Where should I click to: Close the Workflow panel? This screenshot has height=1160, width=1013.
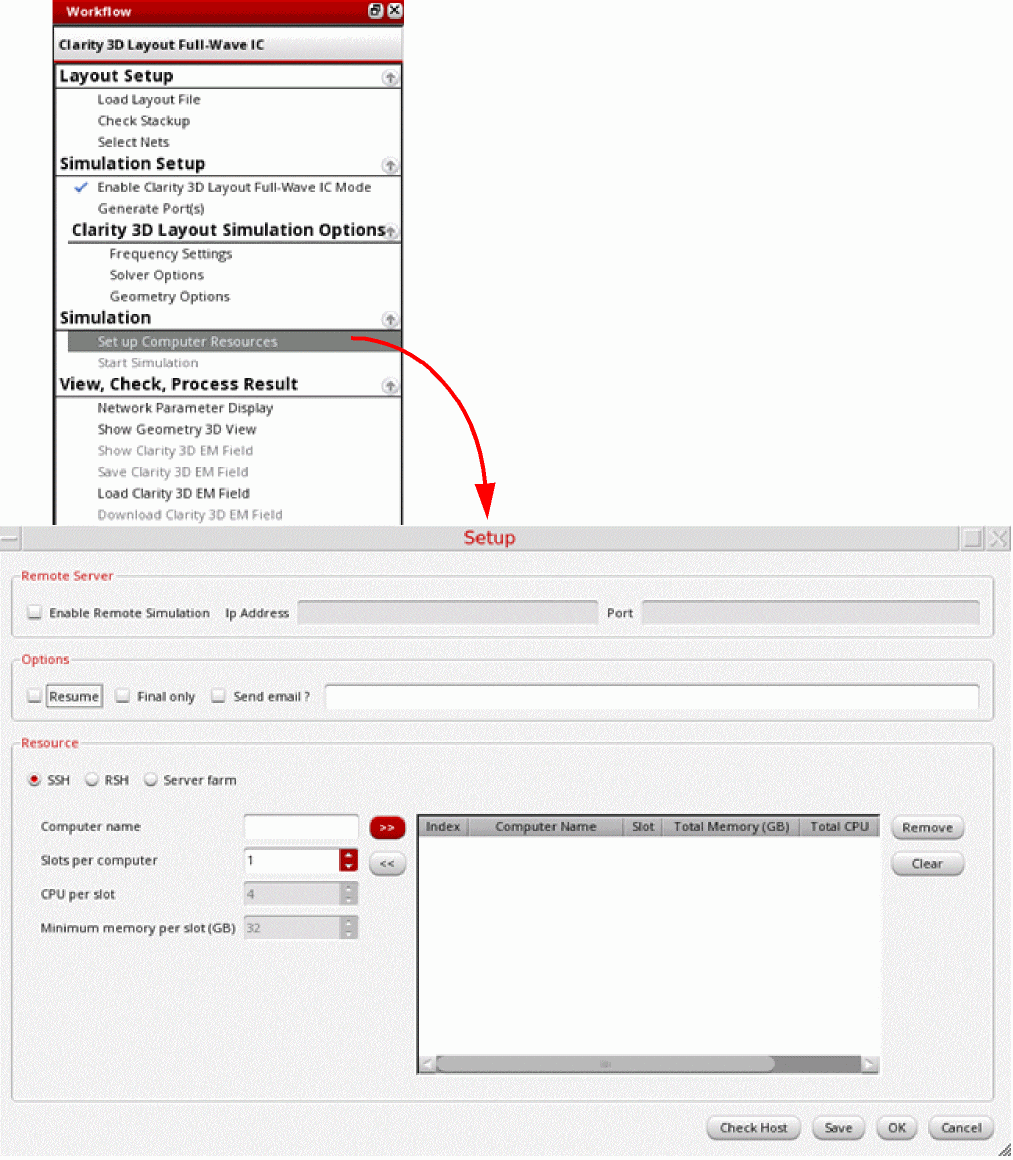tap(394, 10)
